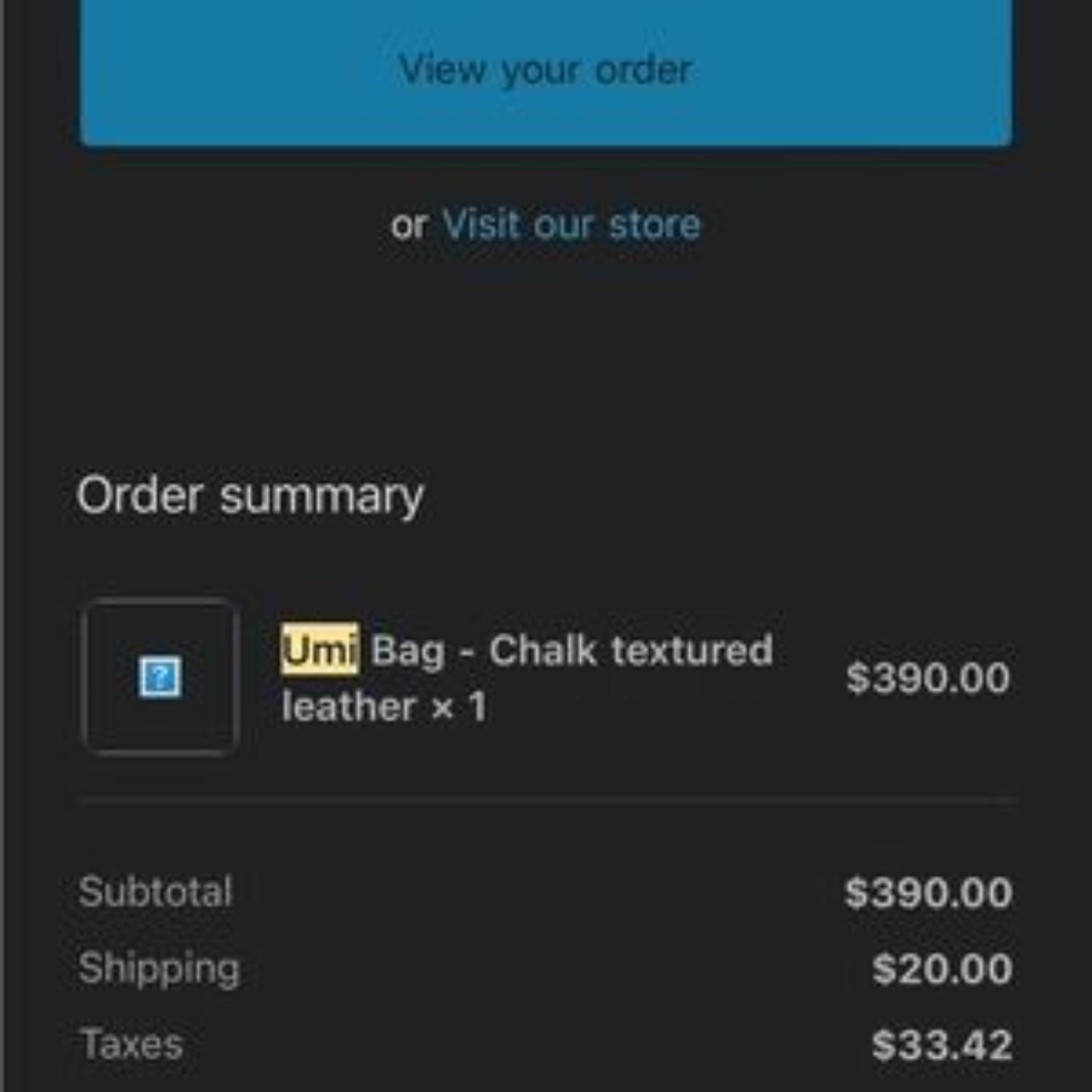The height and width of the screenshot is (1092, 1092).
Task: Click the View your order button
Action: point(545,70)
